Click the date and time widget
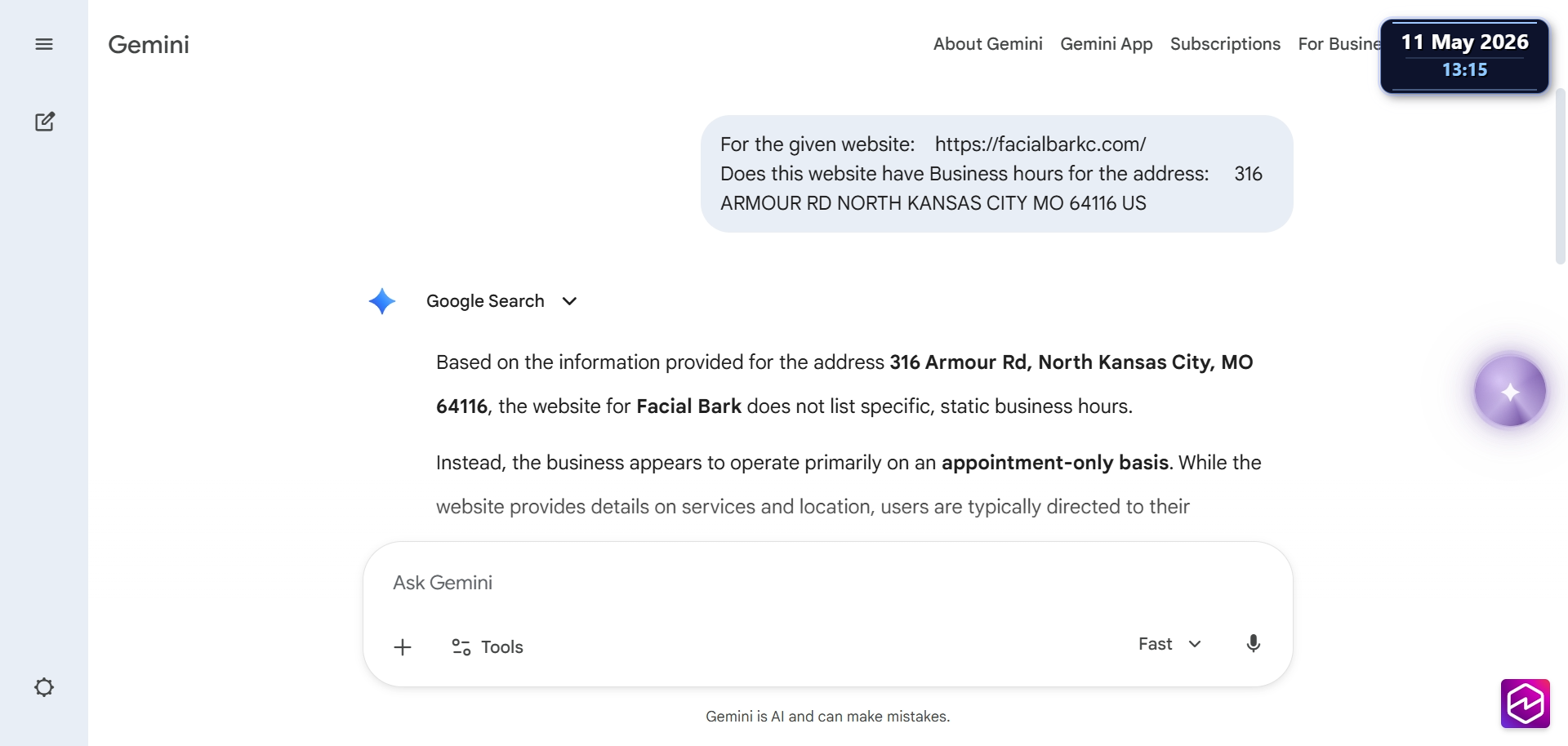 click(x=1464, y=56)
